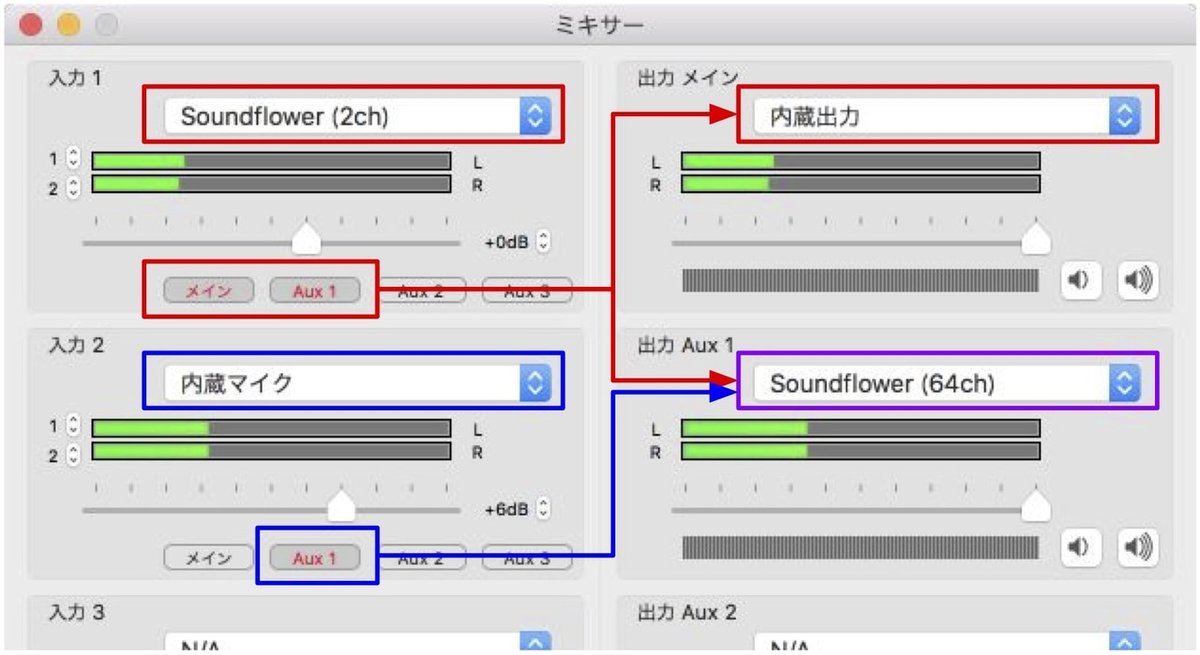Open the 入力 1 Soundflower (2ch) device dropdown

click(x=358, y=116)
